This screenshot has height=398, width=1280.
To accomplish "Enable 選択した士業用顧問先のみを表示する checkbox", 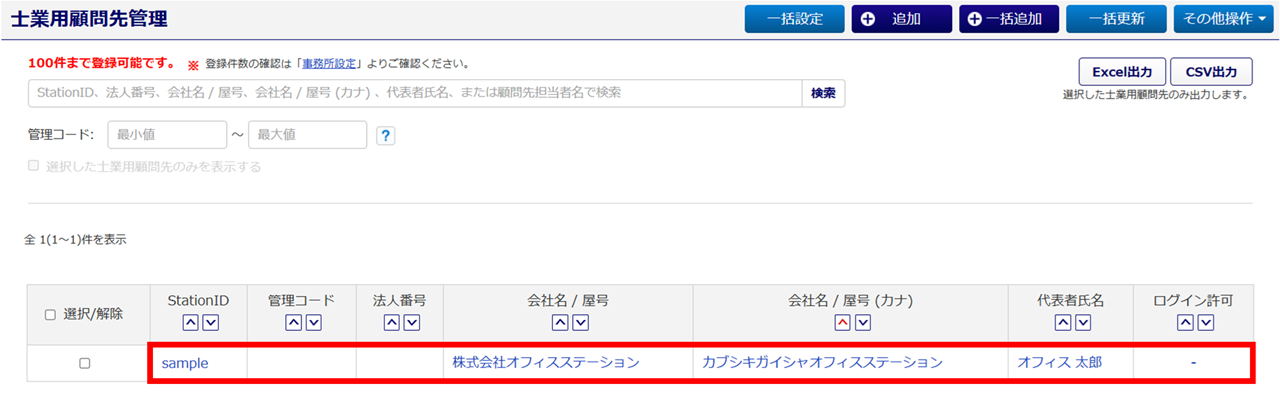I will (34, 167).
